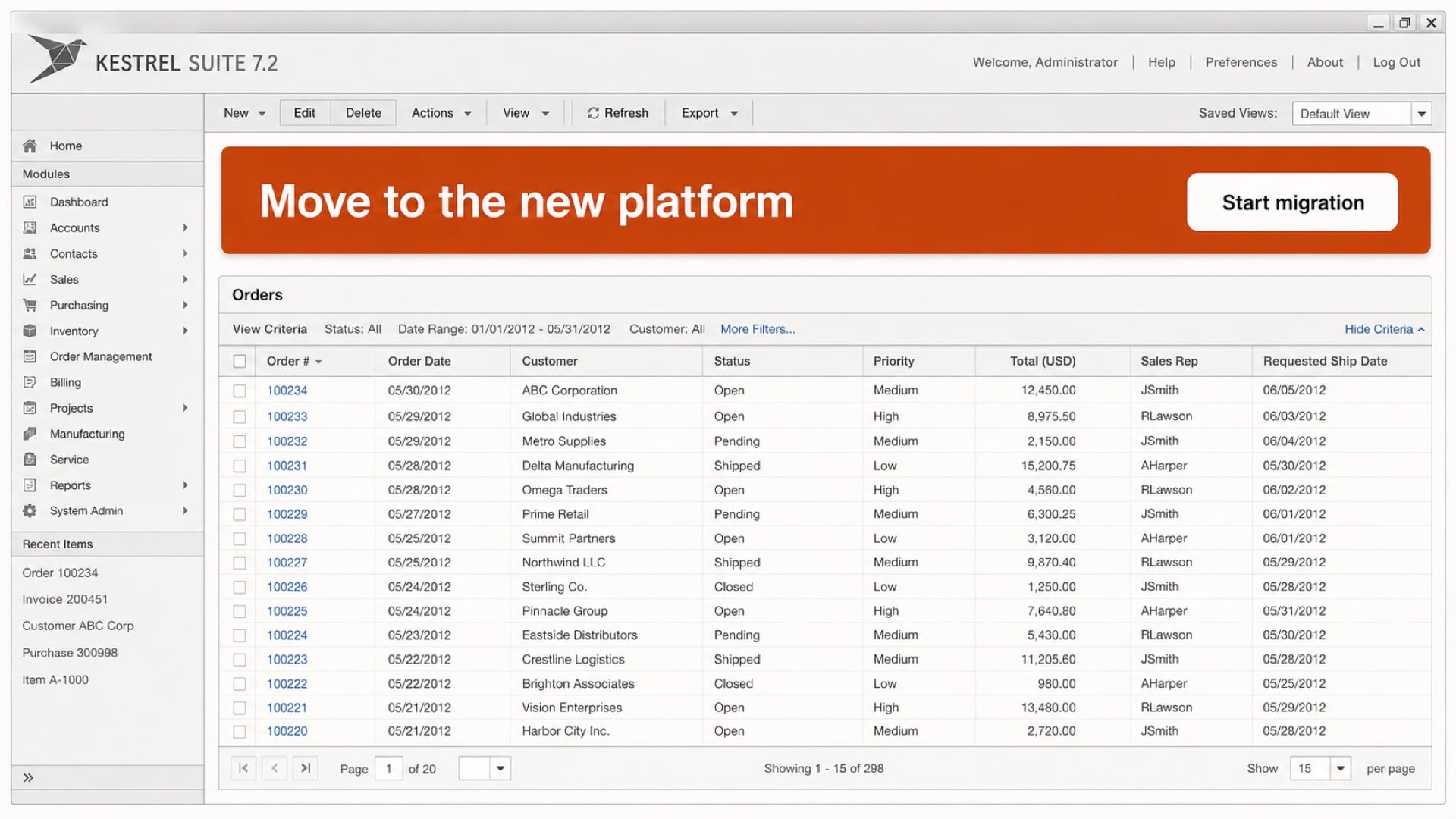1456x819 pixels.
Task: Click the Manufacturing module icon
Action: (x=30, y=434)
